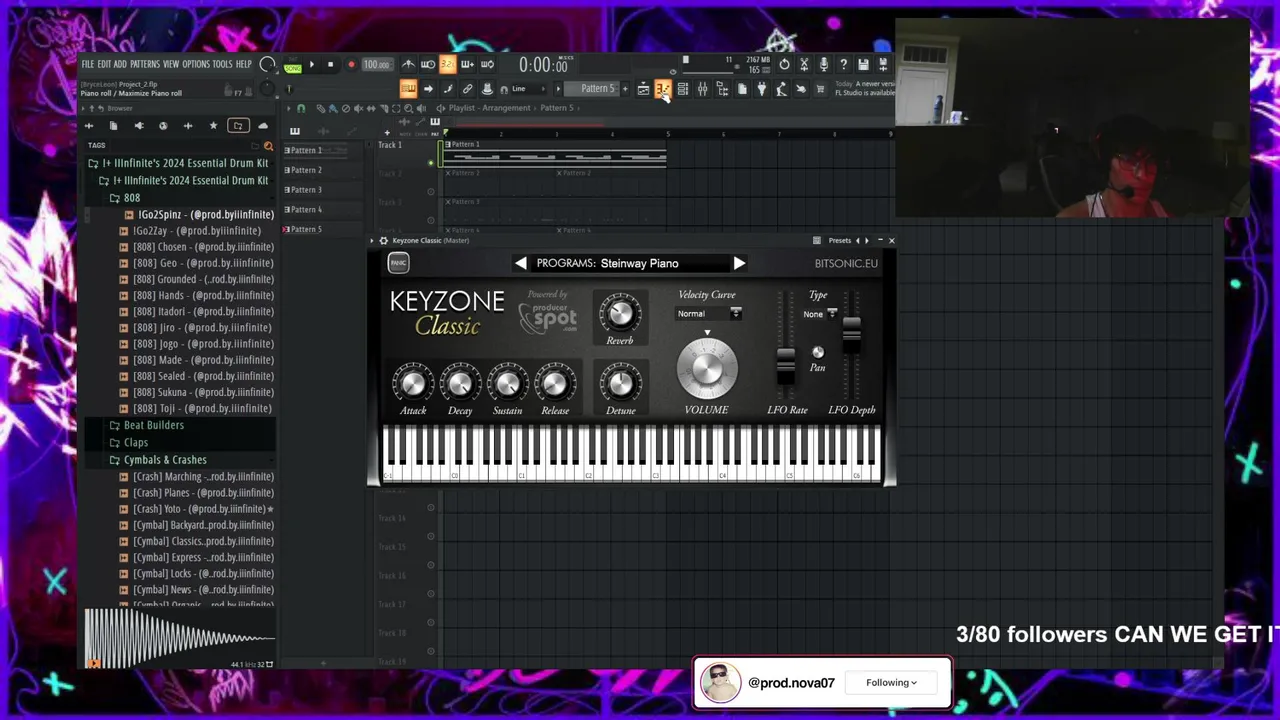Viewport: 1280px width, 720px height.
Task: Add a new pattern with plus button
Action: [625, 89]
